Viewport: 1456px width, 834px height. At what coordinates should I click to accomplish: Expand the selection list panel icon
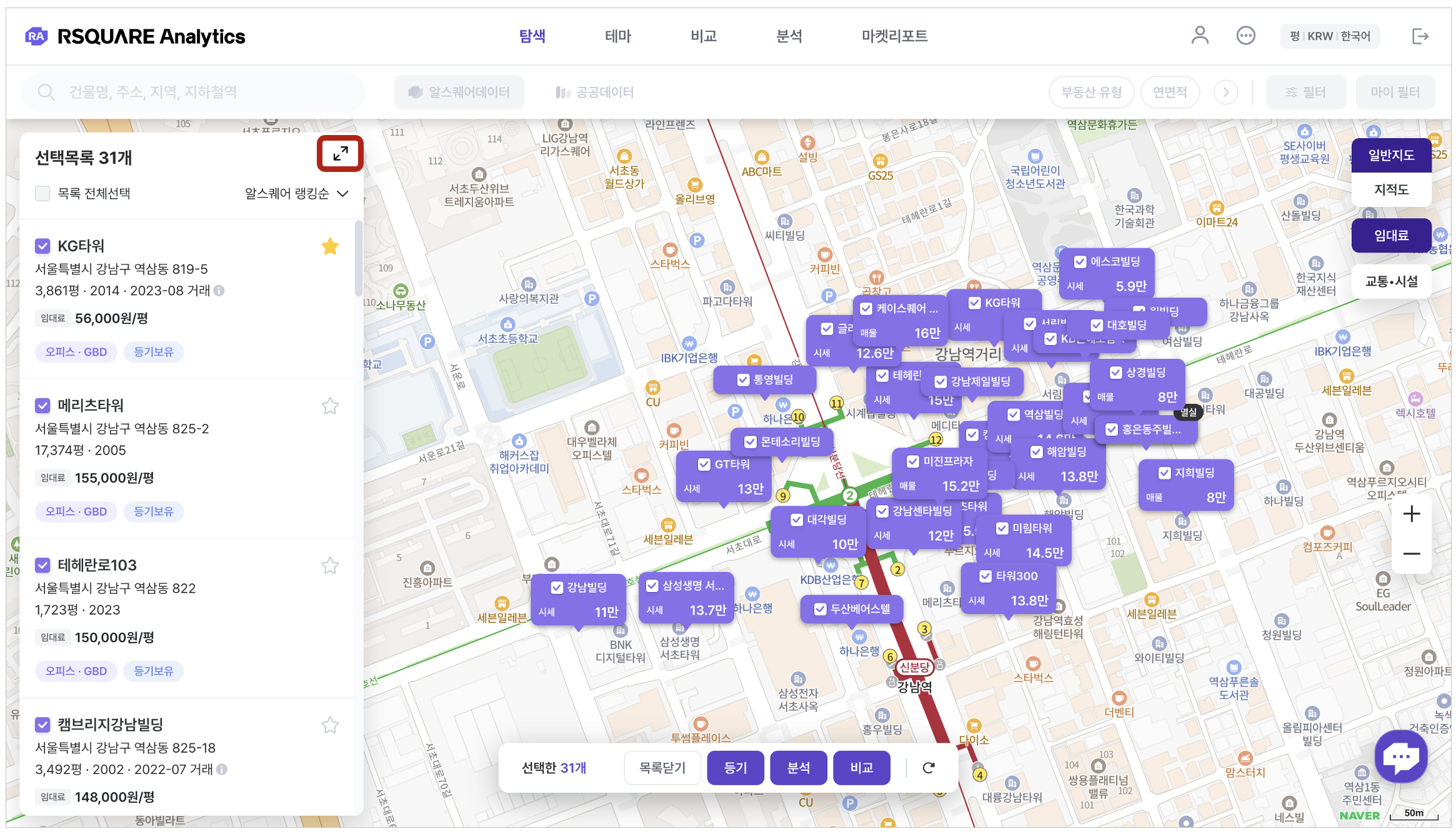coord(340,153)
